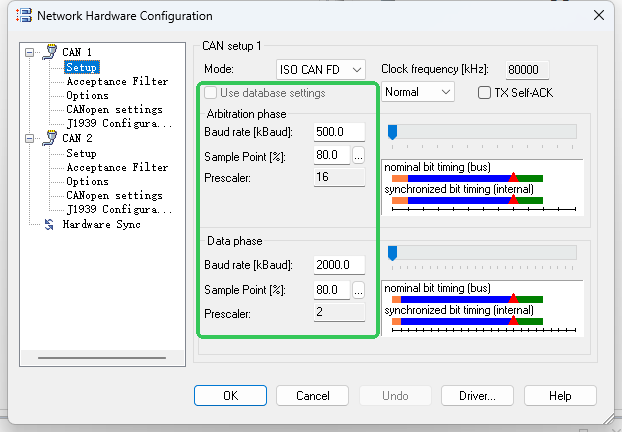
Task: Collapse the CAN 1 tree node
Action: 29,52
